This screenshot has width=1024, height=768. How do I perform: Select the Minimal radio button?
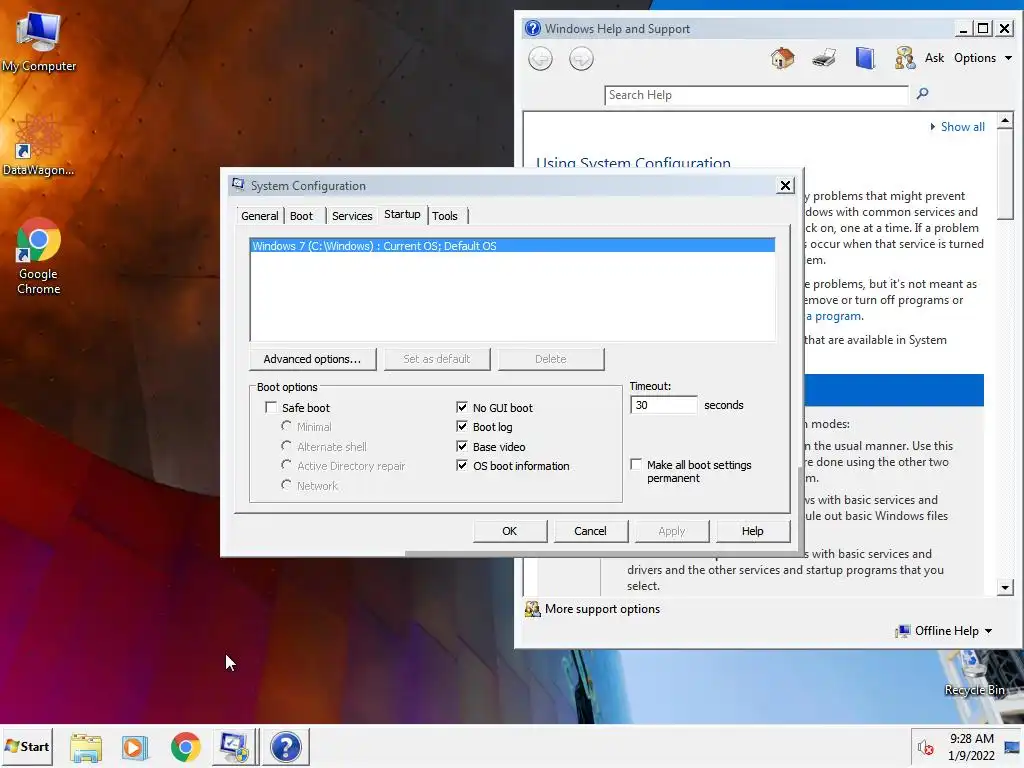pos(286,426)
